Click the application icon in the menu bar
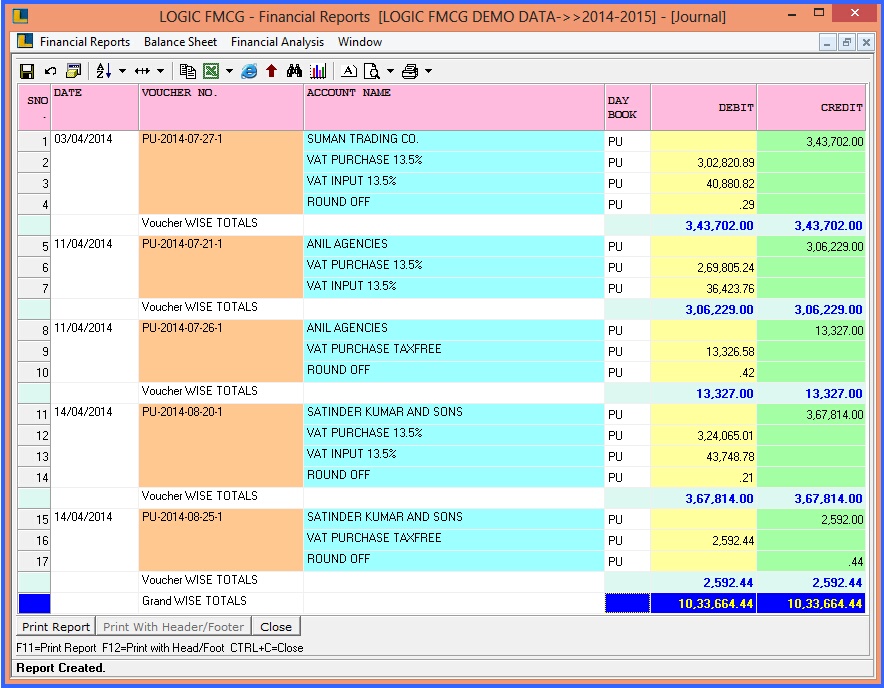884x688 pixels. (25, 41)
